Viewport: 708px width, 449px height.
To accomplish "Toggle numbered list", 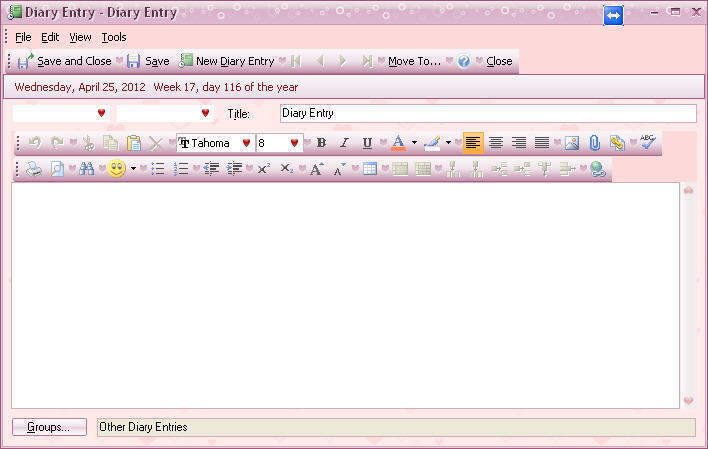I will 181,169.
